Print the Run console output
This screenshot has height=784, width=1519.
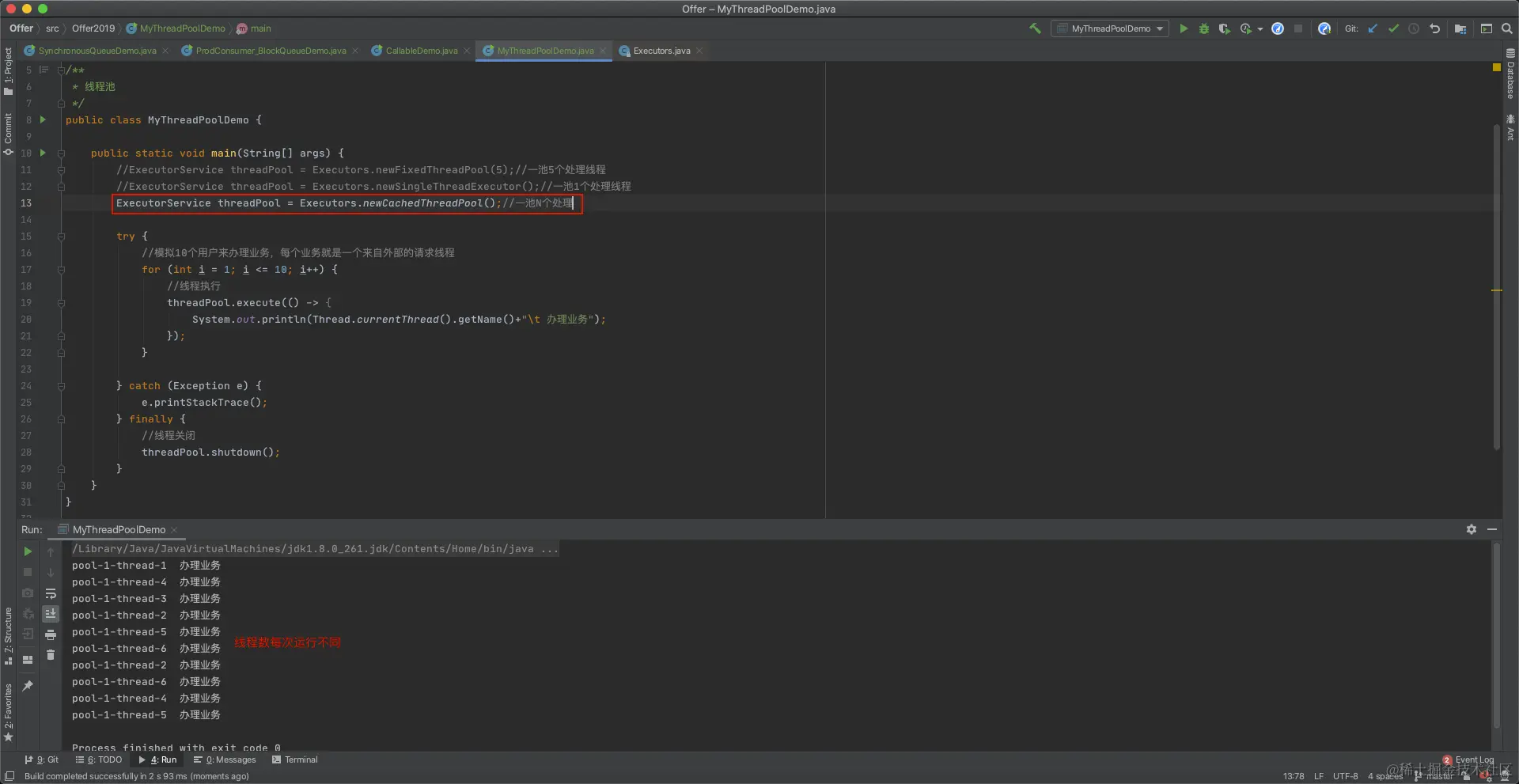[51, 634]
